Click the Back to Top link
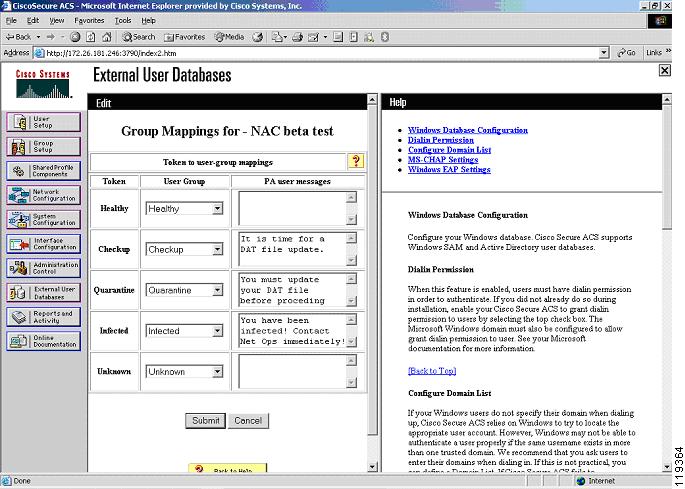685x489 pixels. click(x=432, y=371)
